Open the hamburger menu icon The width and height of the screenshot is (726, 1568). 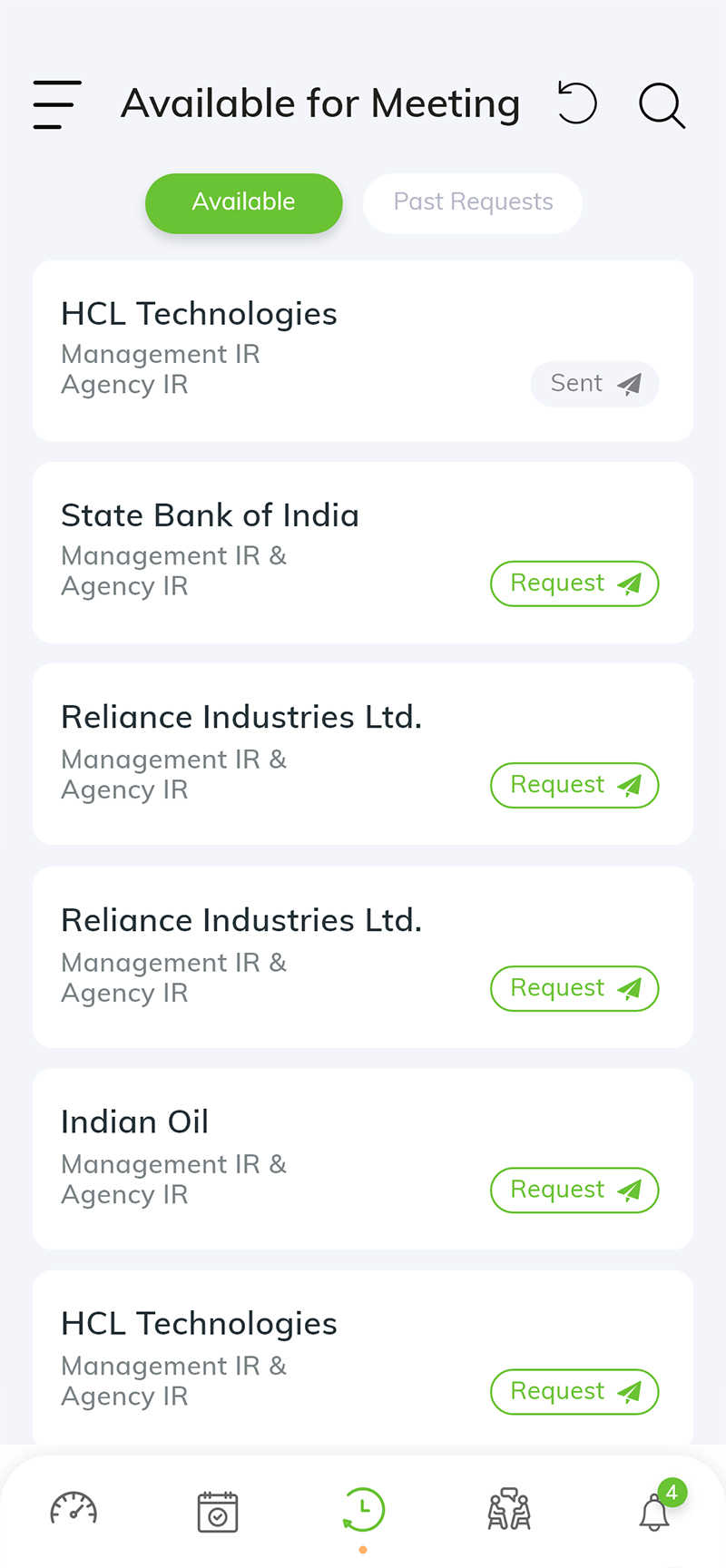(x=57, y=104)
